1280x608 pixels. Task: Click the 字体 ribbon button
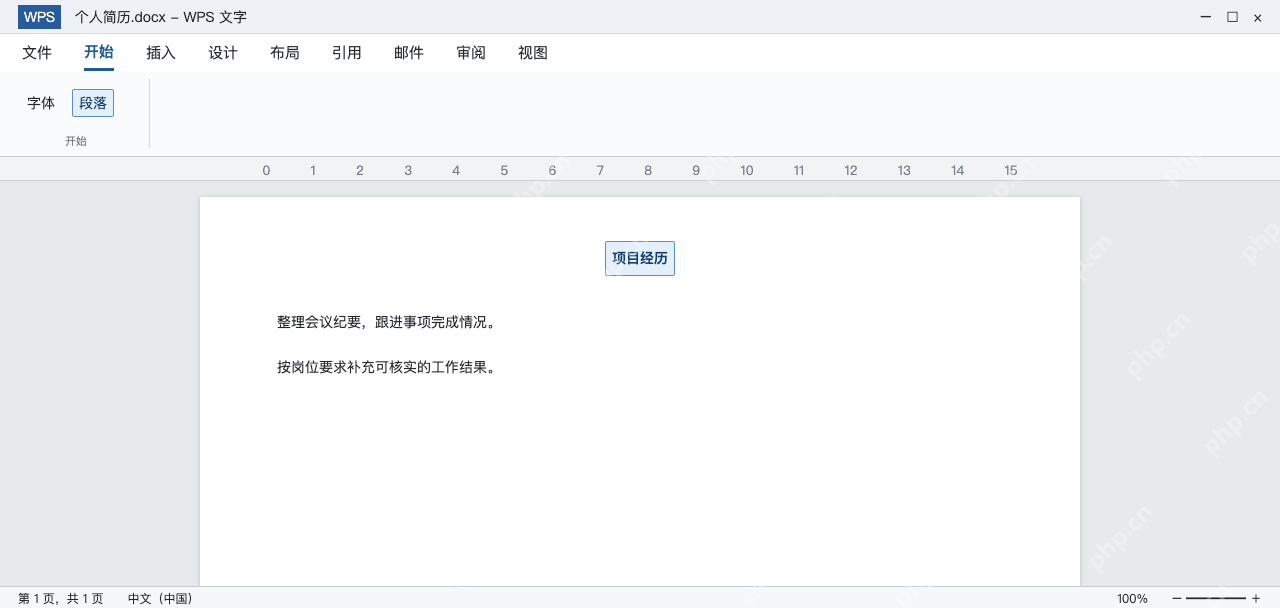[41, 103]
